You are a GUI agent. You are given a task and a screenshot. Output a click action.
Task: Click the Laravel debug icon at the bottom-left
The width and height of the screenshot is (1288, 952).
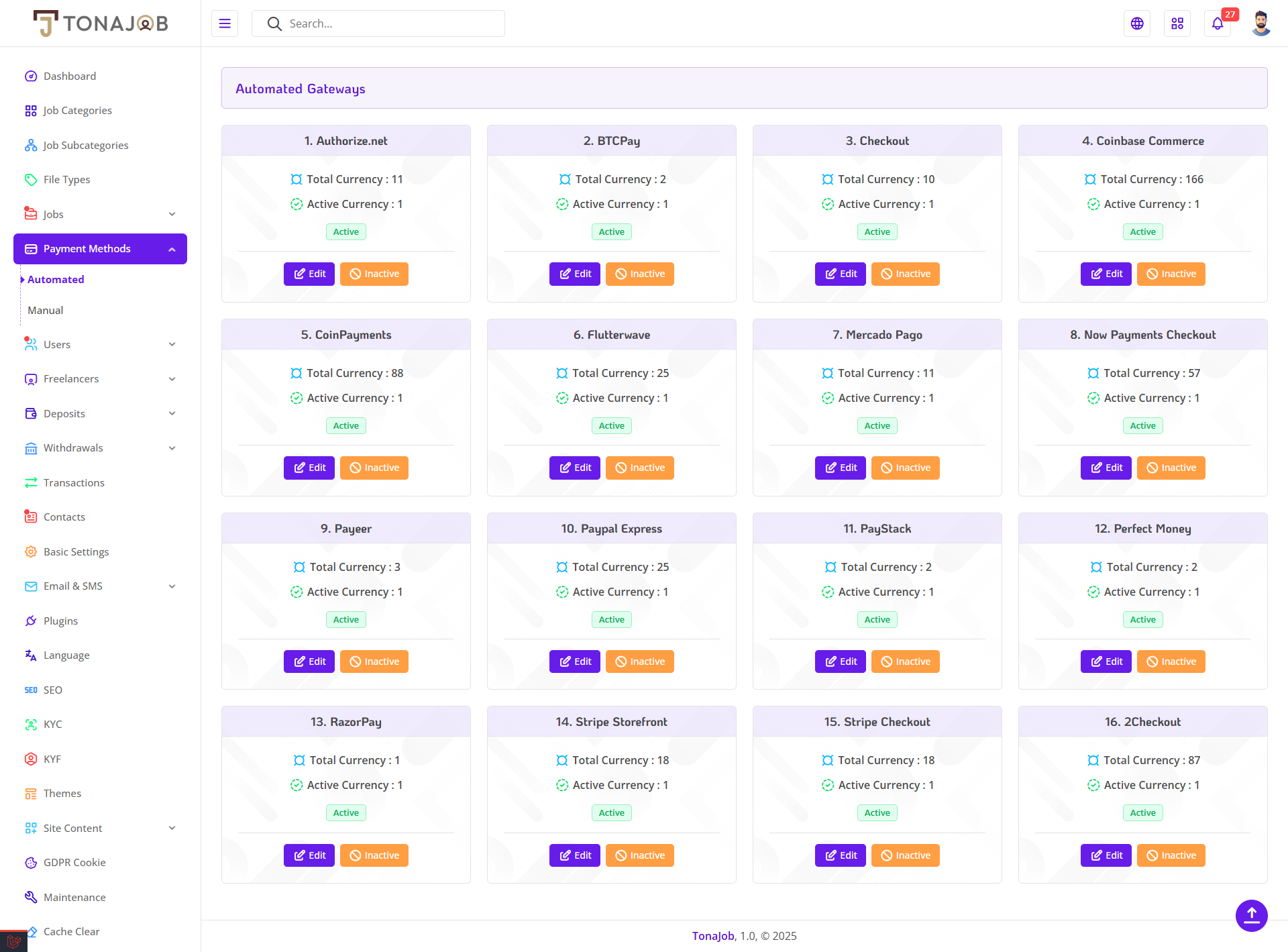pos(13,941)
